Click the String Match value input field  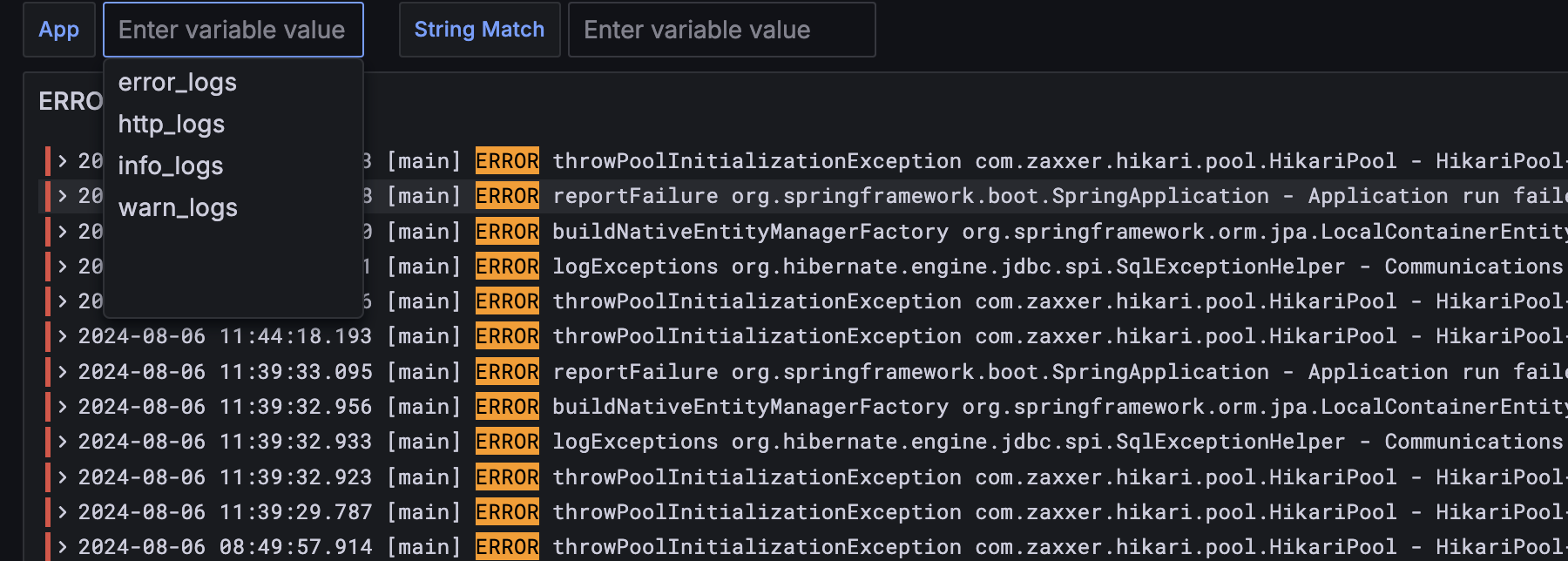pyautogui.click(x=721, y=30)
